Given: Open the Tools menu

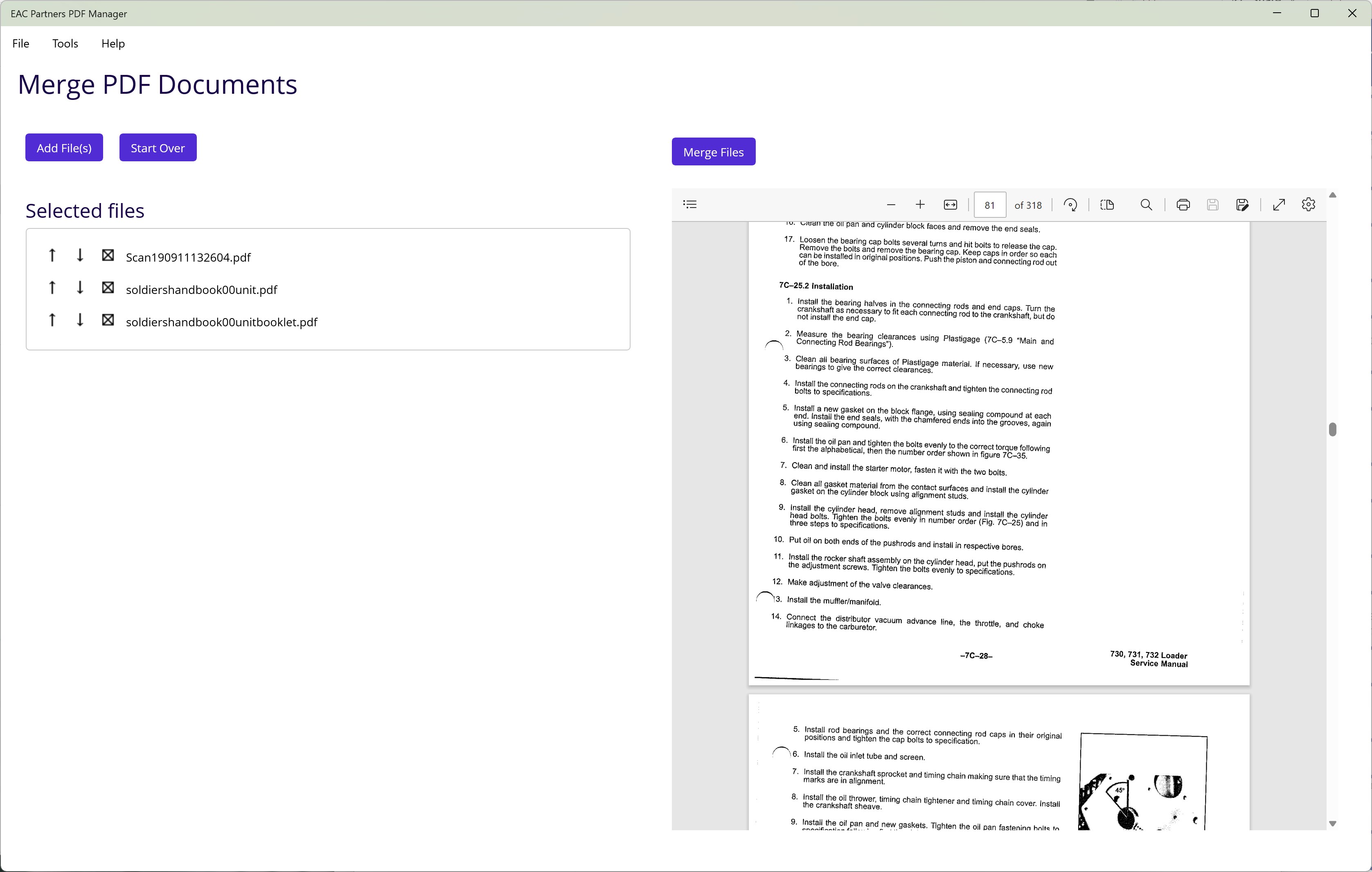Looking at the screenshot, I should click(65, 44).
